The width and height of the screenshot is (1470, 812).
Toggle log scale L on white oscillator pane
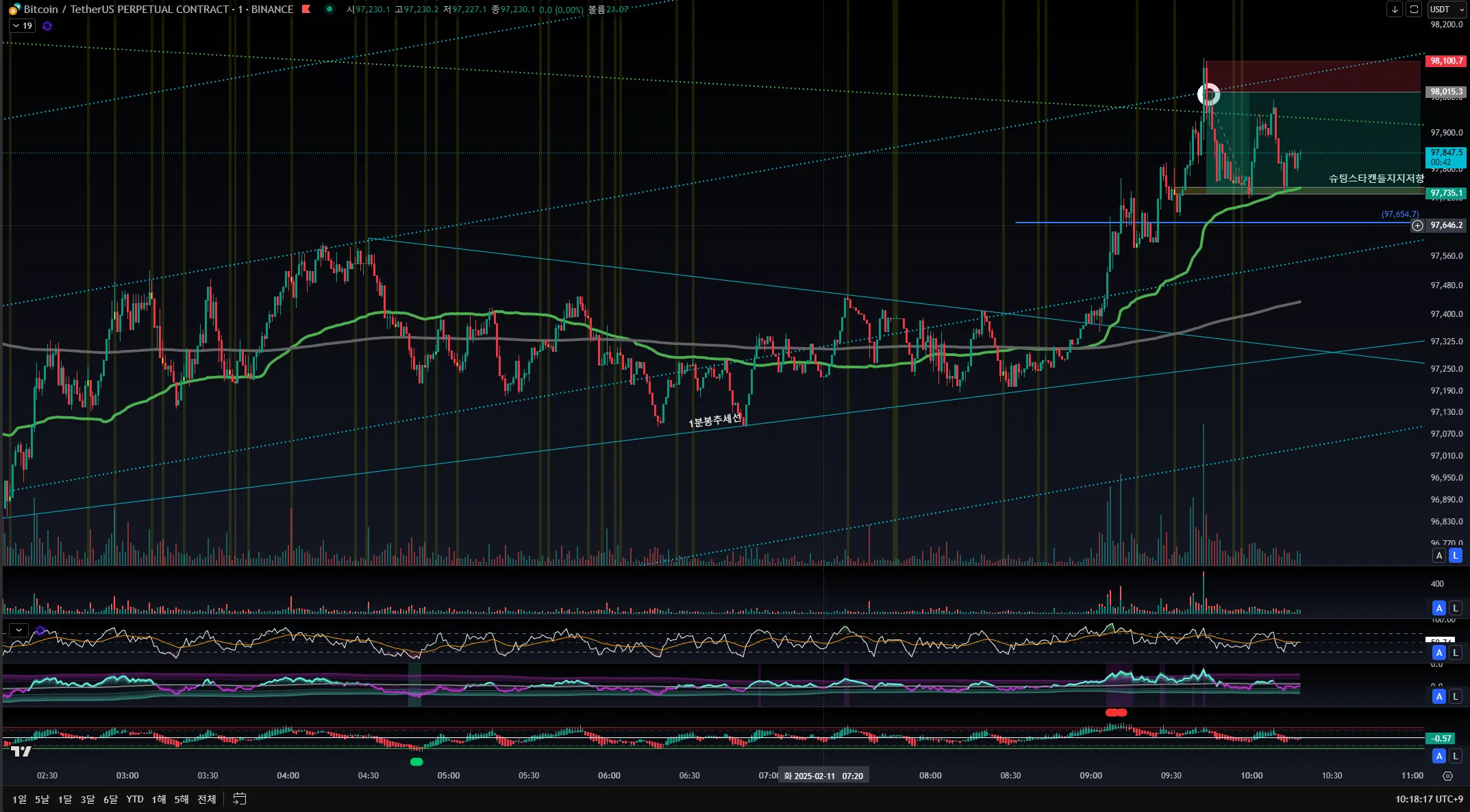point(1456,652)
